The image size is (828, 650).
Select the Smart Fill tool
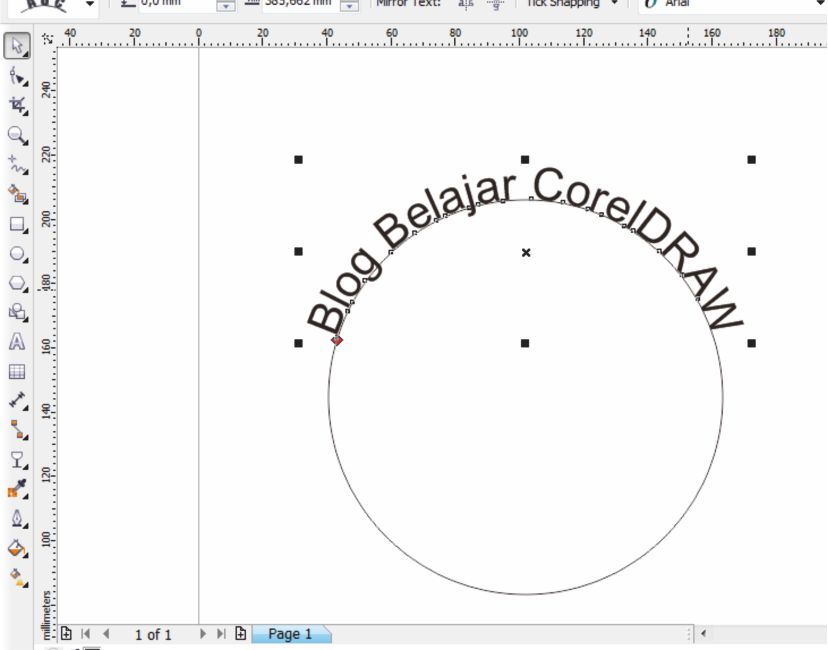click(17, 194)
